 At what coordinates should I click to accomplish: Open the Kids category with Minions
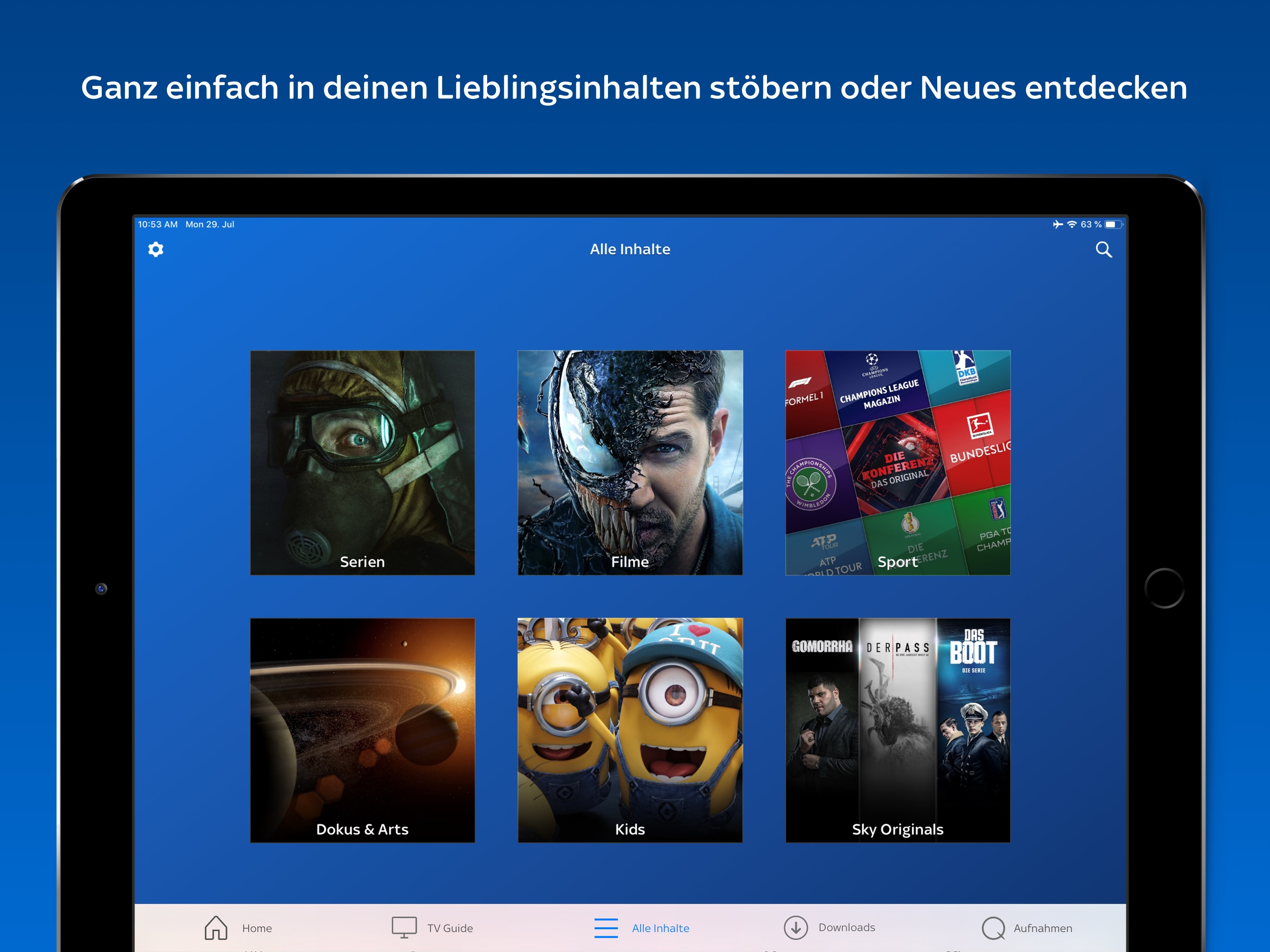click(x=630, y=730)
